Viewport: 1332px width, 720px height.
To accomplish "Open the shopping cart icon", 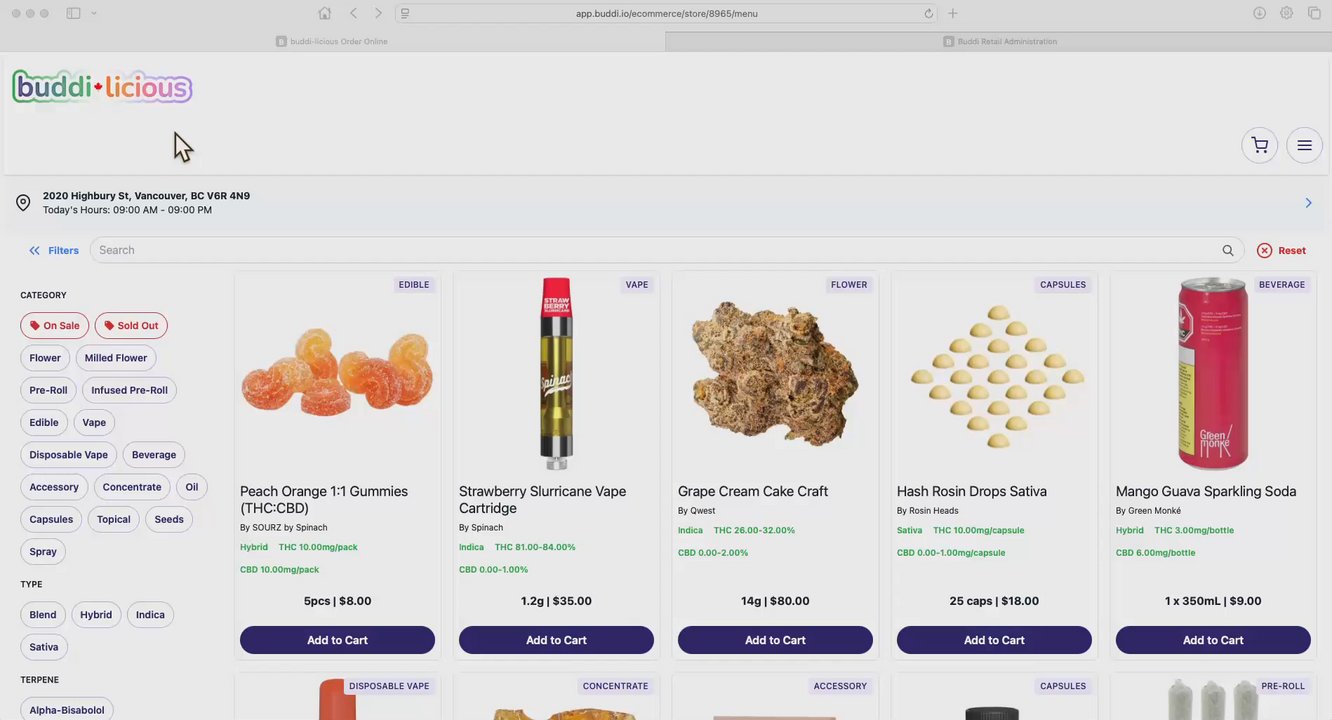I will click(x=1260, y=145).
